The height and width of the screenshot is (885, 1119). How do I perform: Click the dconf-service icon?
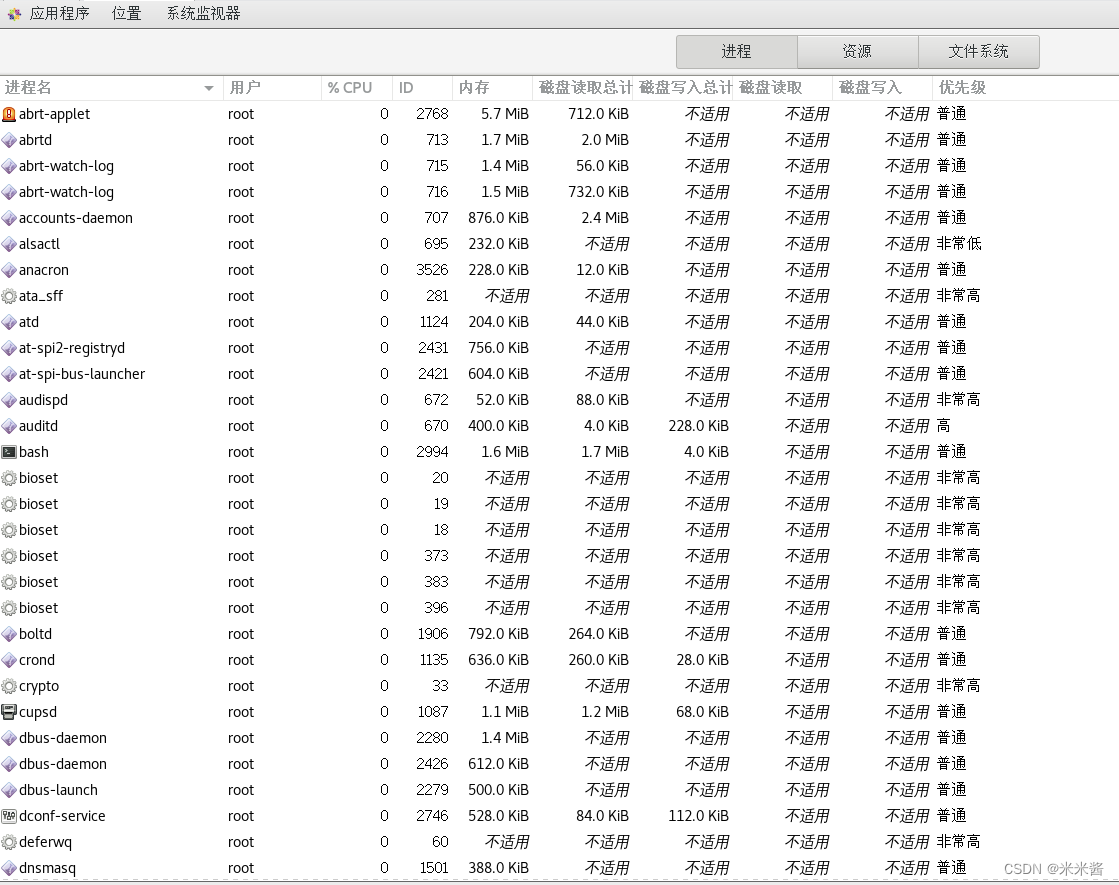pos(9,816)
